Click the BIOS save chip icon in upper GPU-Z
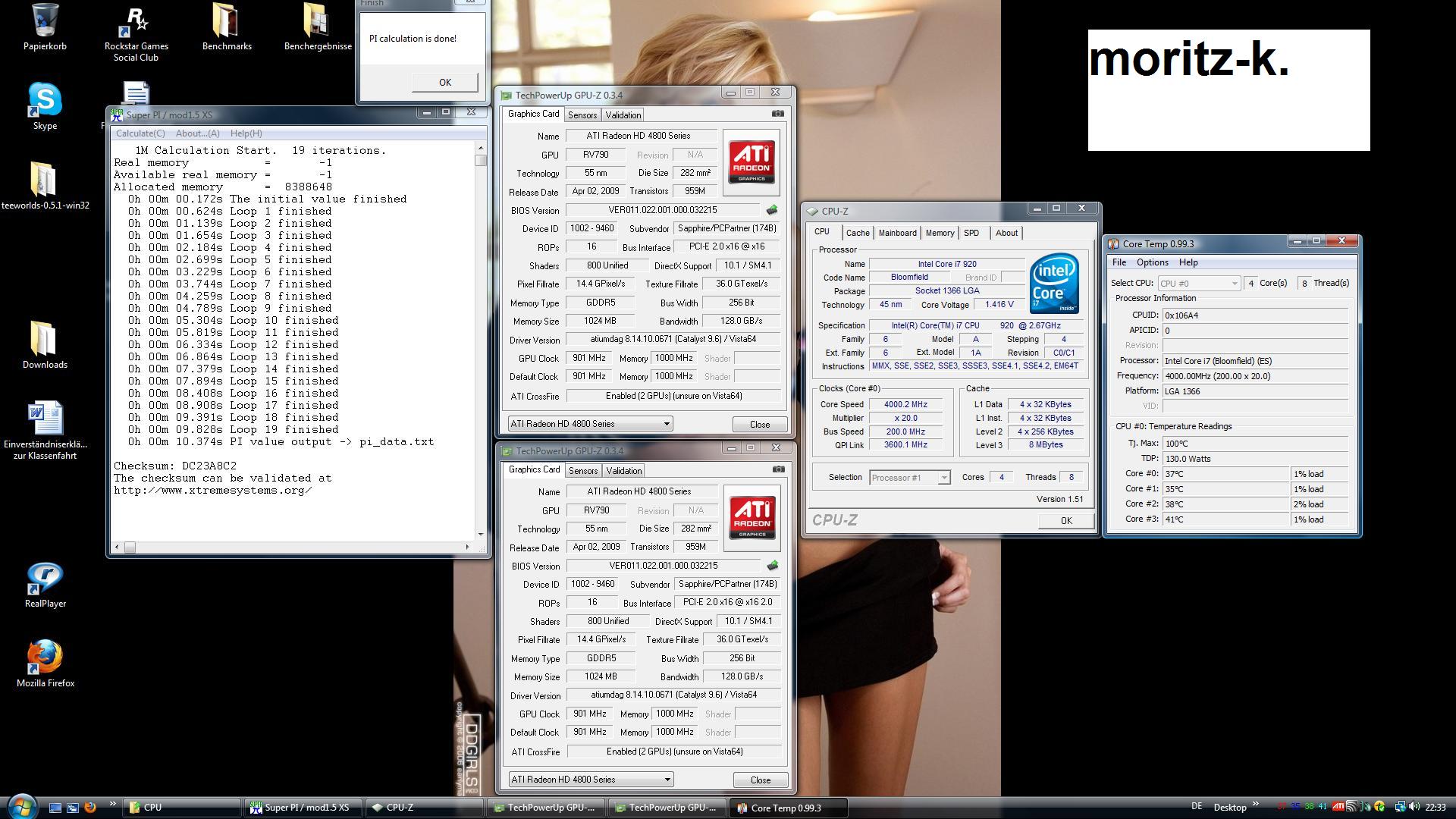Screen dimensions: 1456x819 (x=772, y=210)
